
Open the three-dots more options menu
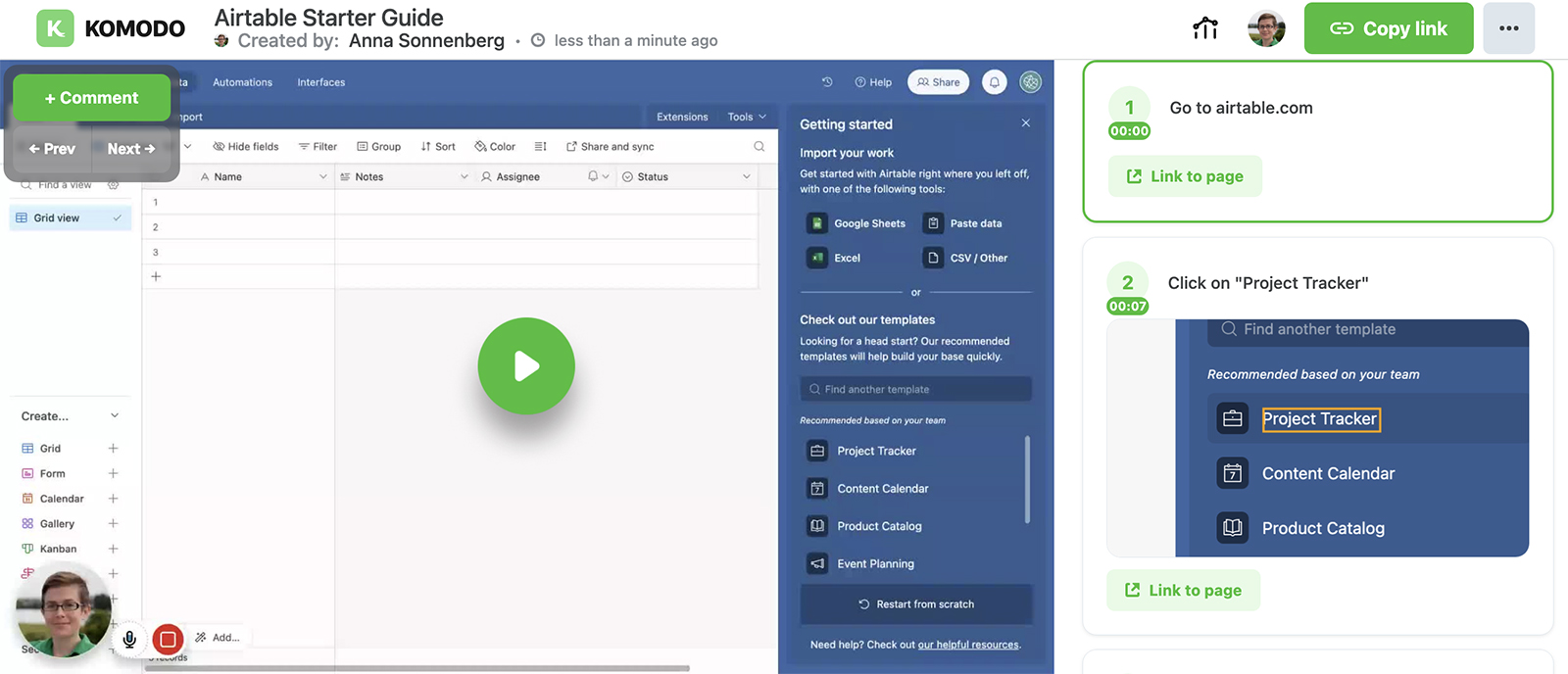click(1509, 28)
